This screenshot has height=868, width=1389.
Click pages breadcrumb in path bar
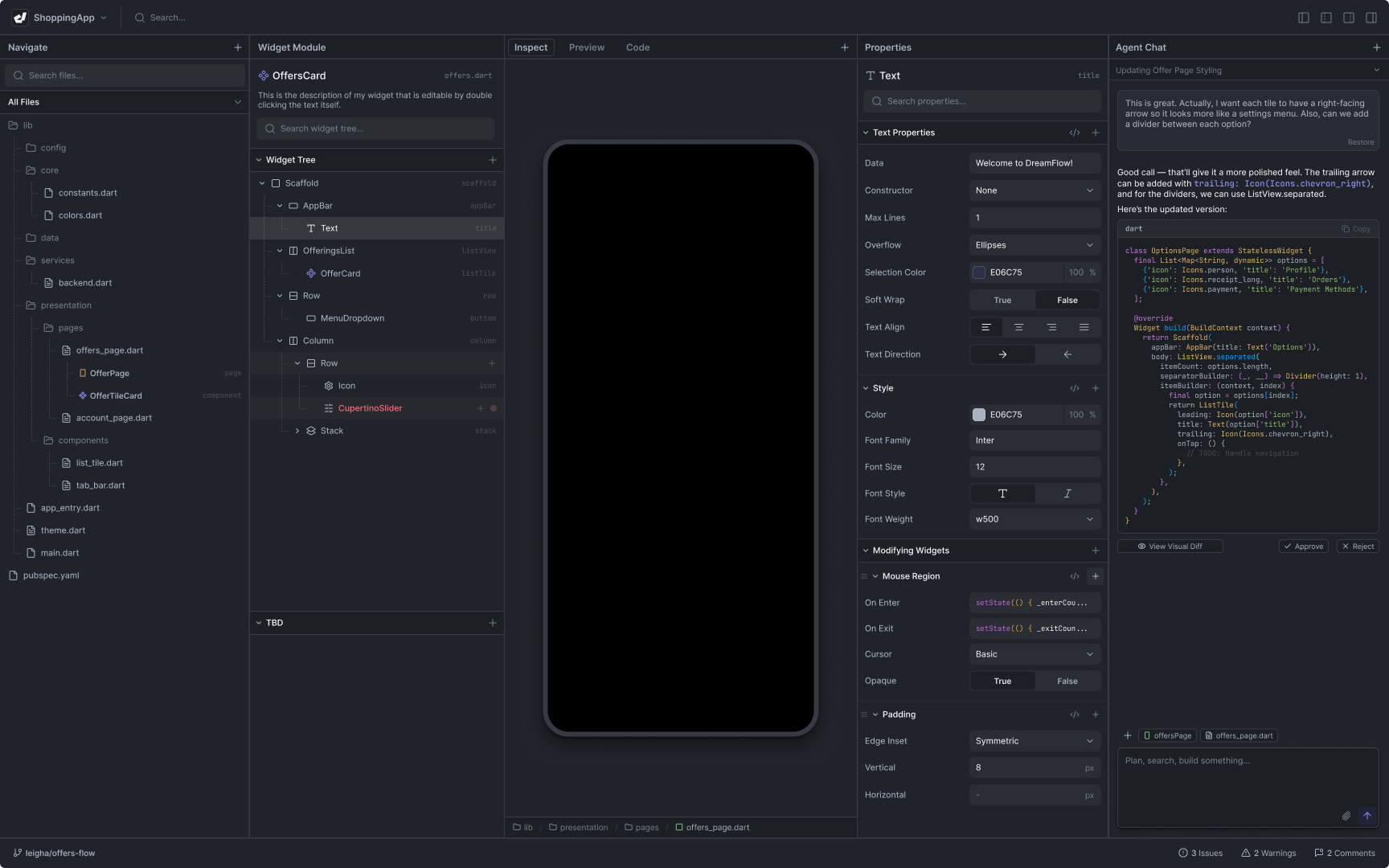(641, 827)
